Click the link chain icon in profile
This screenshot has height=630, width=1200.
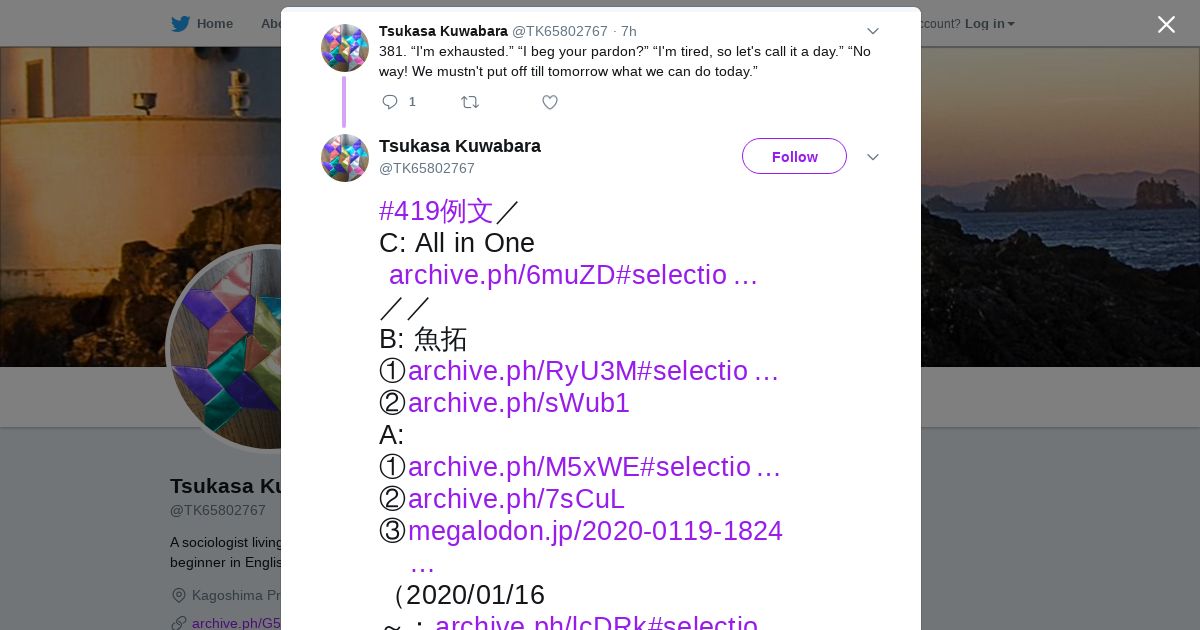[x=179, y=623]
